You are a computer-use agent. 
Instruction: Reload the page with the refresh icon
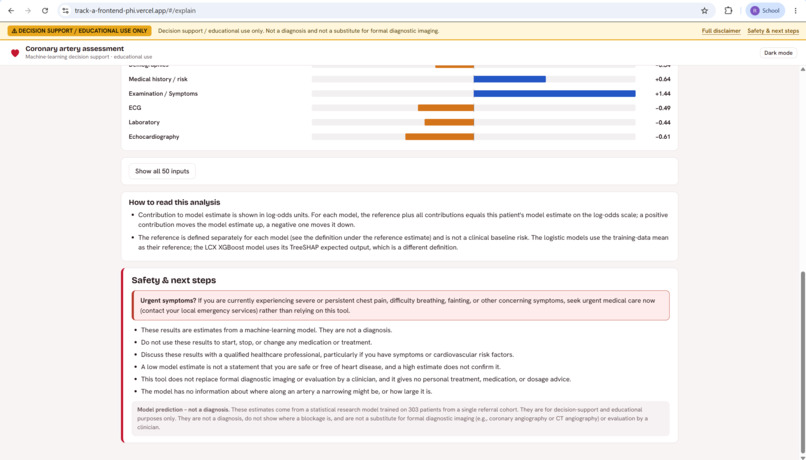(x=45, y=10)
